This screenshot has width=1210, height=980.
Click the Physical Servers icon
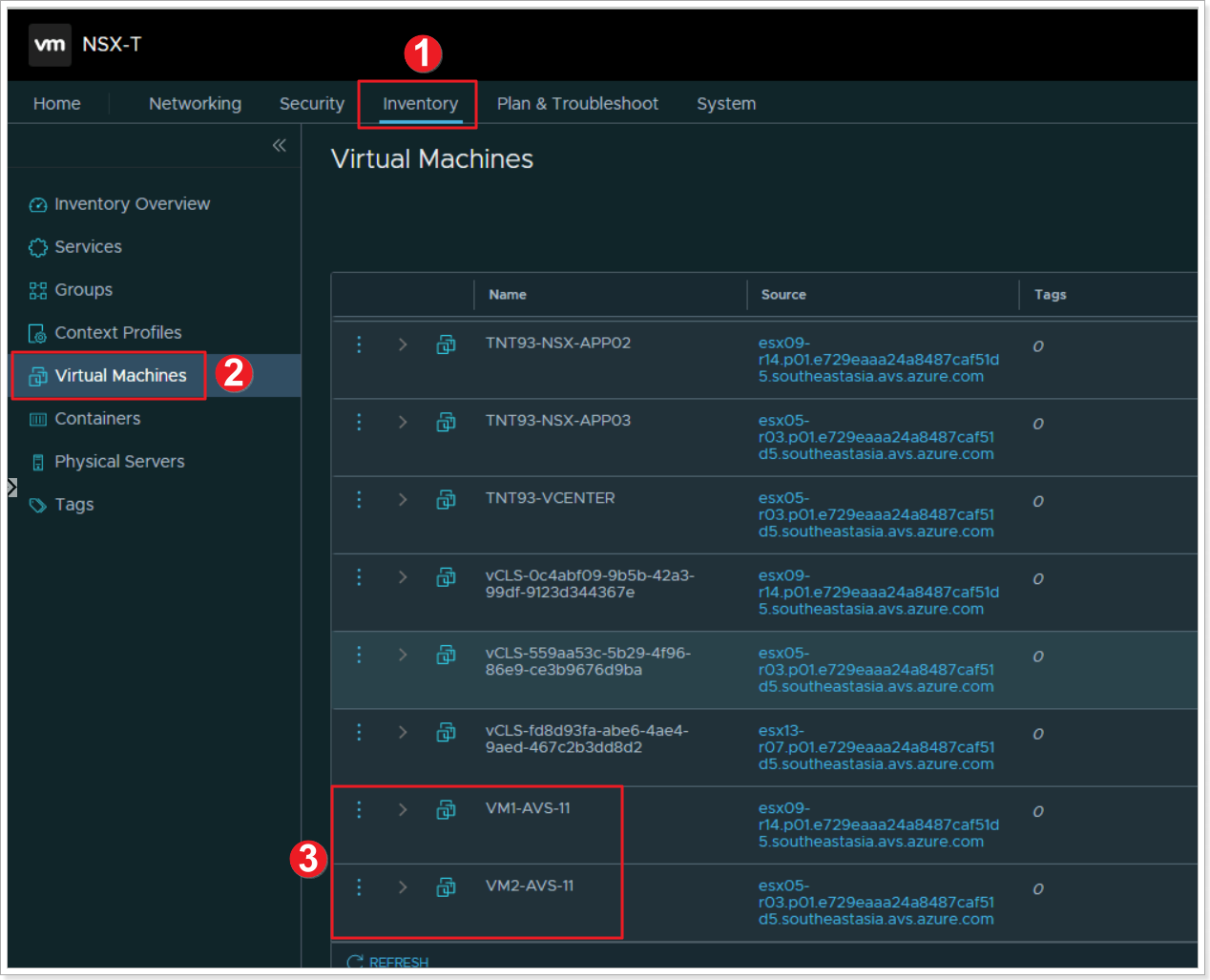38,462
